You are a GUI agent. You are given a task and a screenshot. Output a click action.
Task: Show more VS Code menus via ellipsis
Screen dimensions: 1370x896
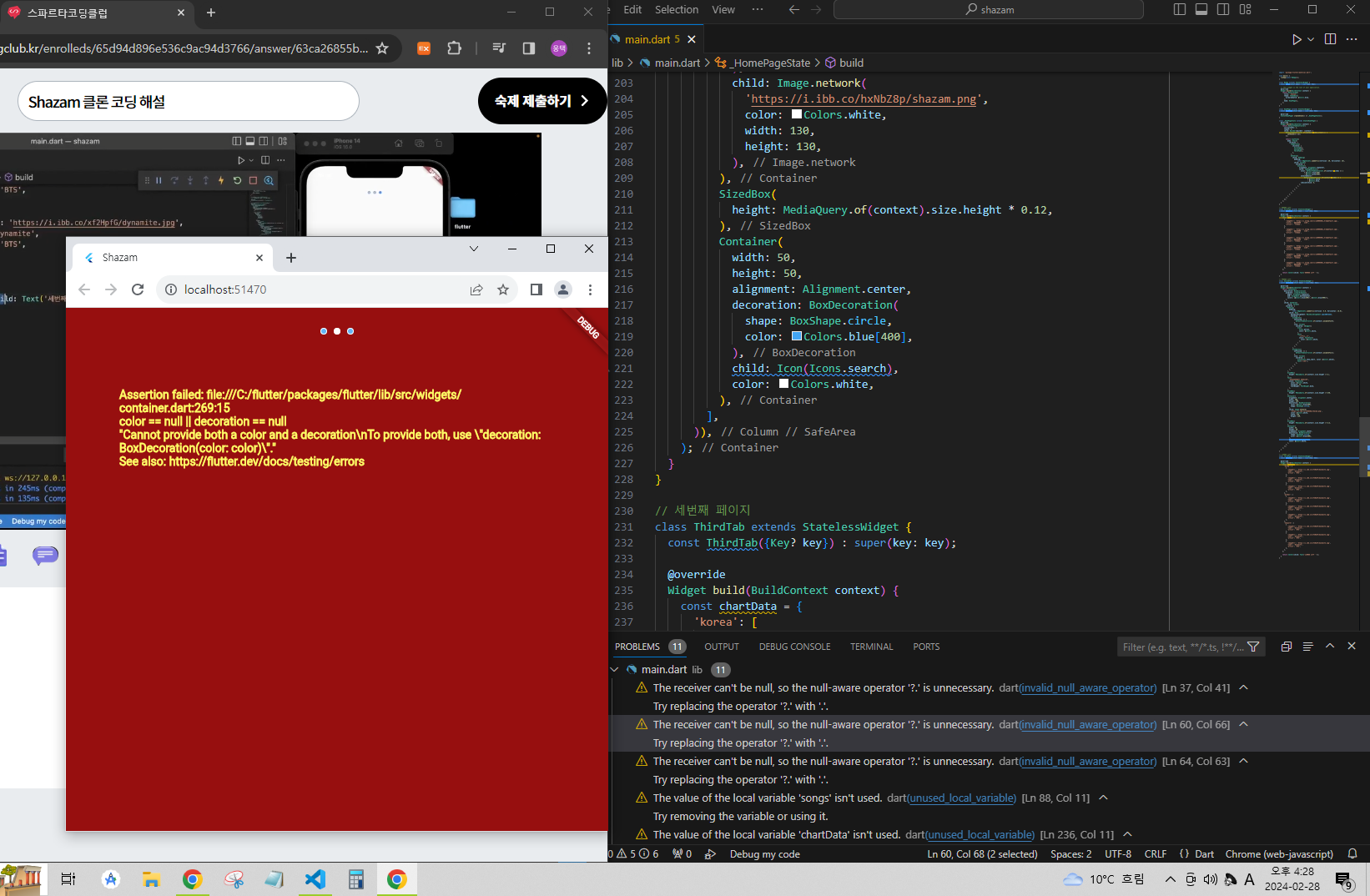click(x=758, y=9)
